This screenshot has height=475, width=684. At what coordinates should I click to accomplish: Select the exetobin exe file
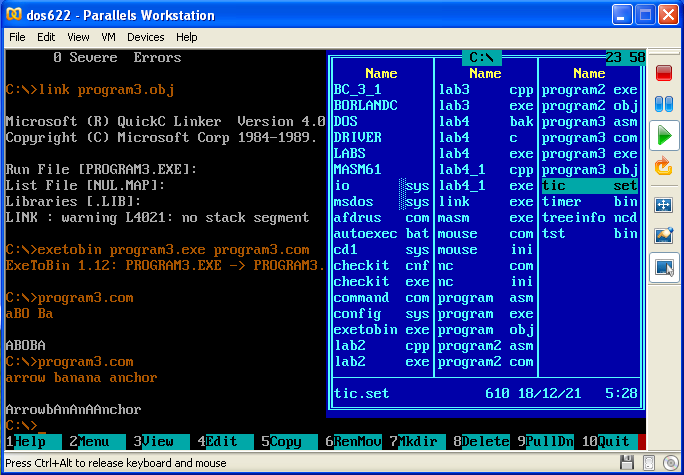382,330
